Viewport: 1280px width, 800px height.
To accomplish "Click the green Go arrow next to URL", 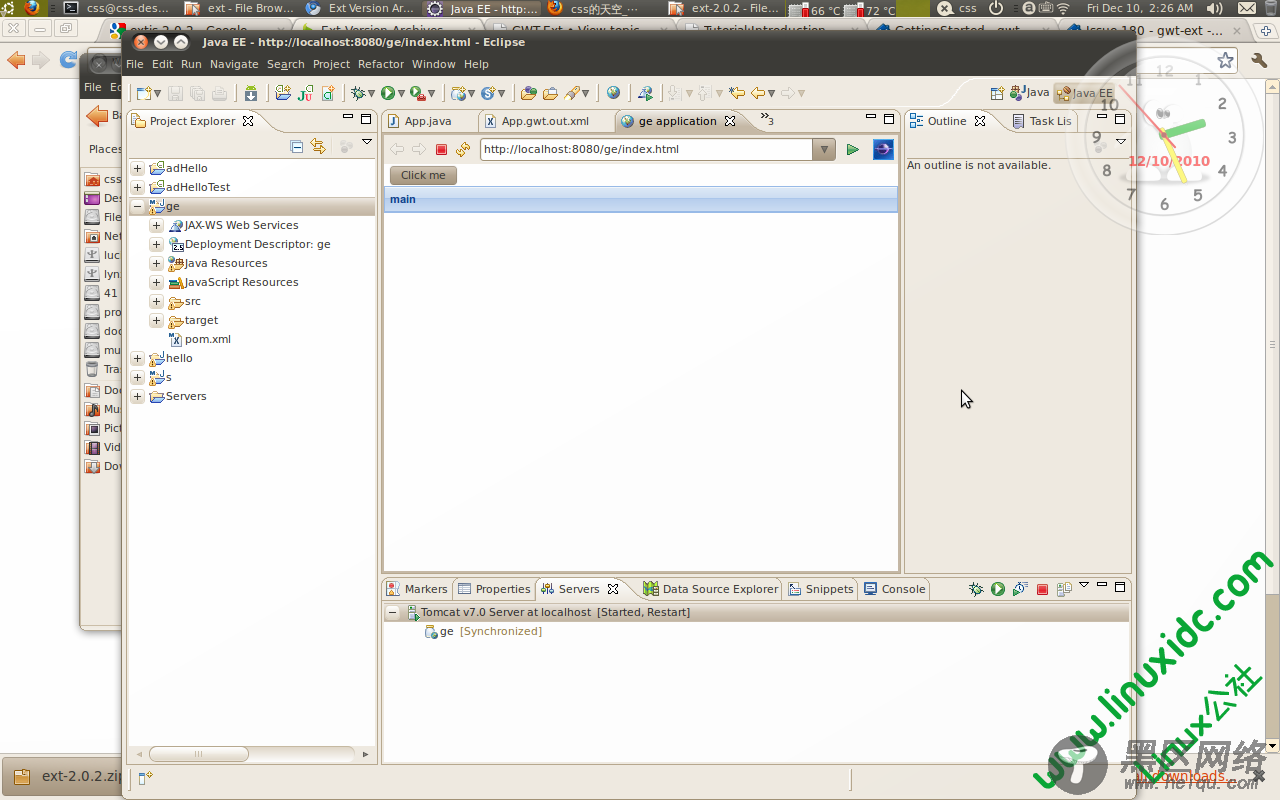I will tap(853, 150).
